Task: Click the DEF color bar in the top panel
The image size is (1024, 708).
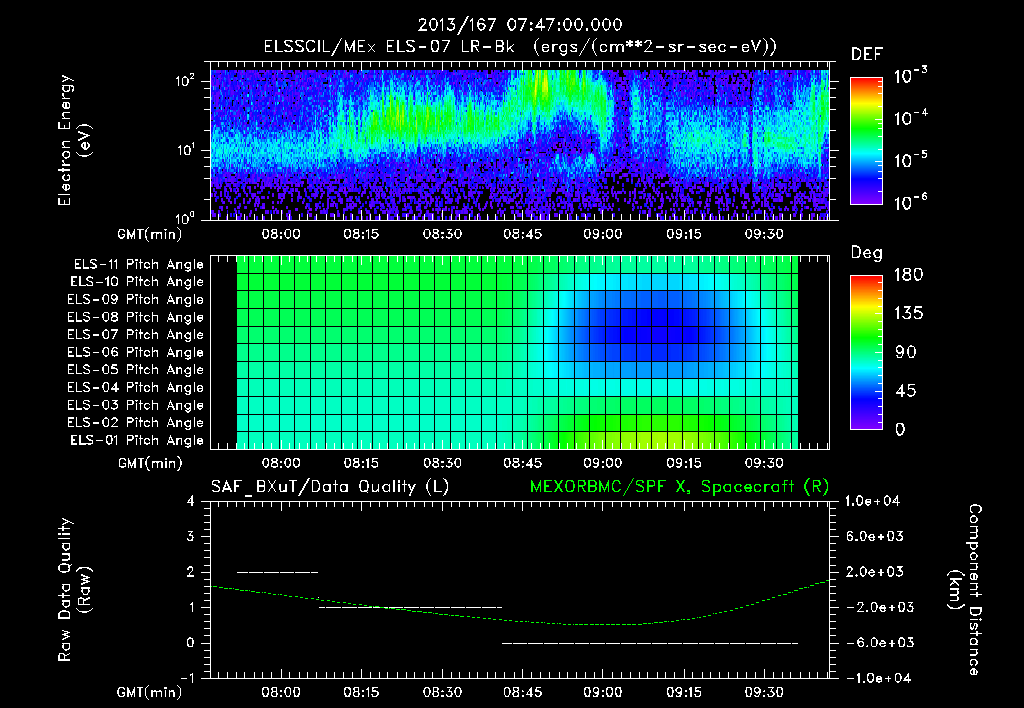Action: tap(866, 141)
